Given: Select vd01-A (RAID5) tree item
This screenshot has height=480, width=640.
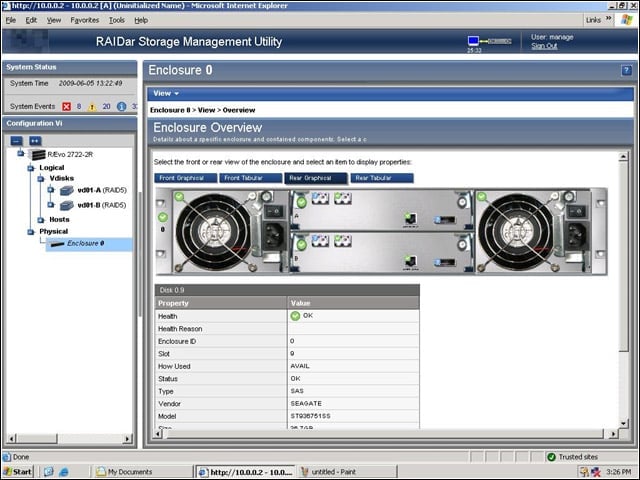Looking at the screenshot, I should [x=102, y=190].
